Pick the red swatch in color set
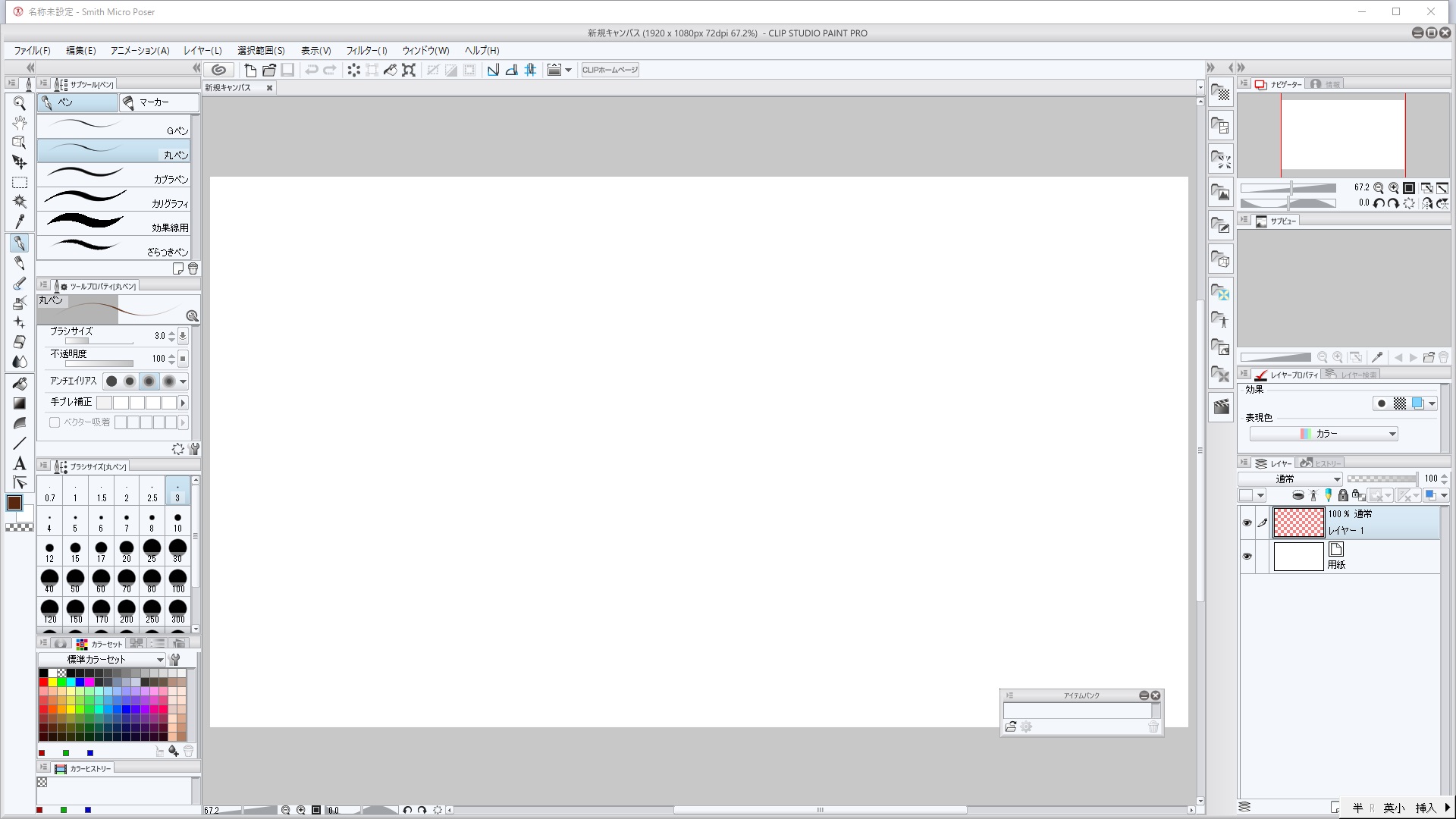This screenshot has height=819, width=1456. click(x=43, y=682)
